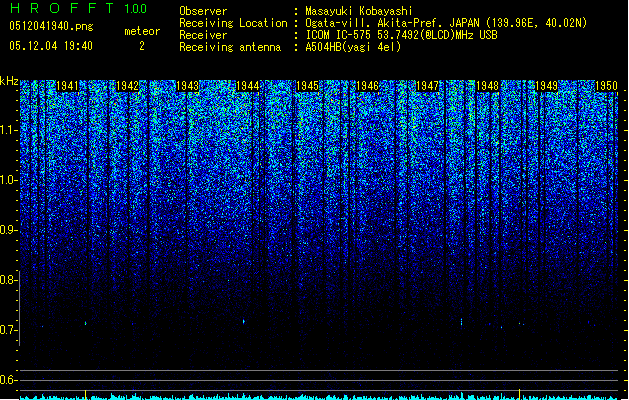Click the 1950 time marker
This screenshot has width=629, height=400.
click(x=607, y=86)
